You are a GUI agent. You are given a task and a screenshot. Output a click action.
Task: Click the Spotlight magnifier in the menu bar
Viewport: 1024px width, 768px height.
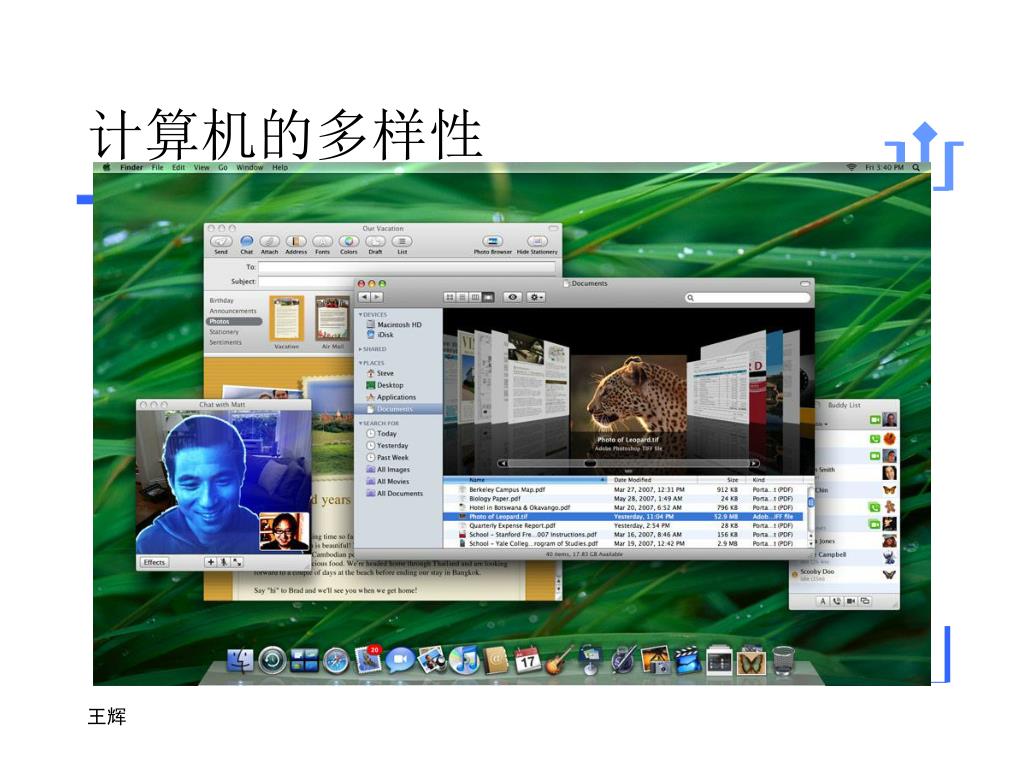(x=916, y=167)
